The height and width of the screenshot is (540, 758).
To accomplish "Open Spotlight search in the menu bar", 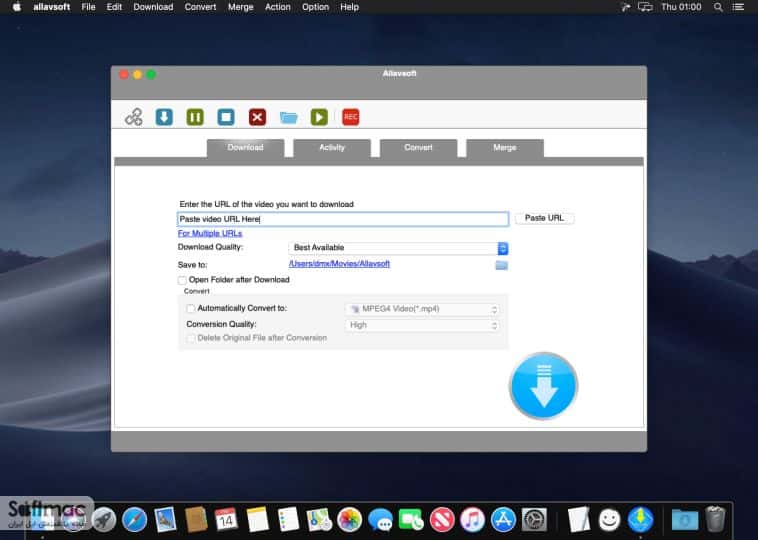I will tap(718, 7).
